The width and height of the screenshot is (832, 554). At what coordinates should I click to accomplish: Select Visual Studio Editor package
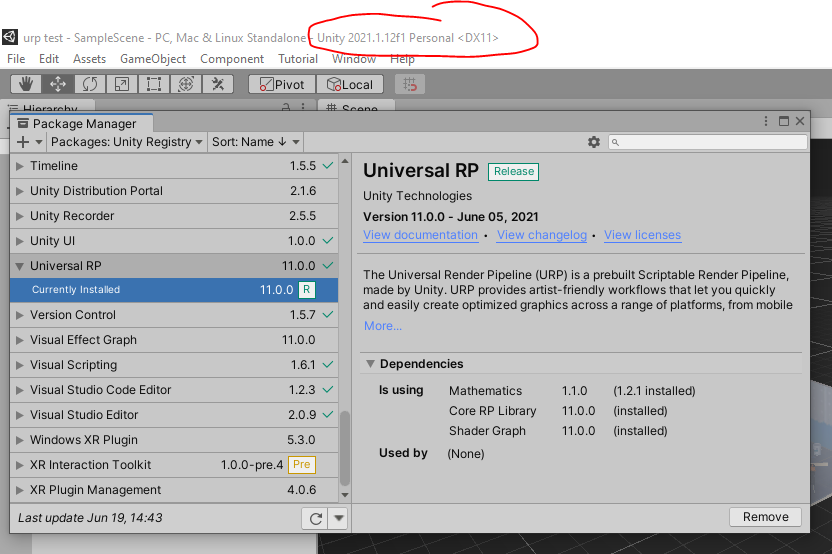174,415
